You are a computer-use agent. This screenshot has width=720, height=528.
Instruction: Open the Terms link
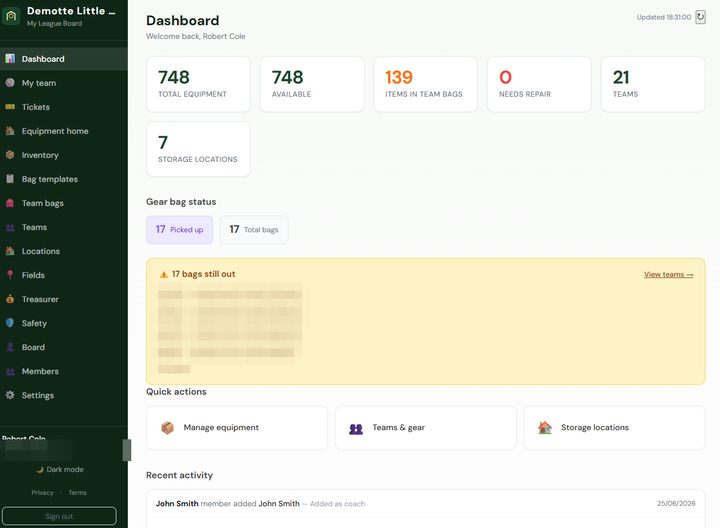[78, 492]
